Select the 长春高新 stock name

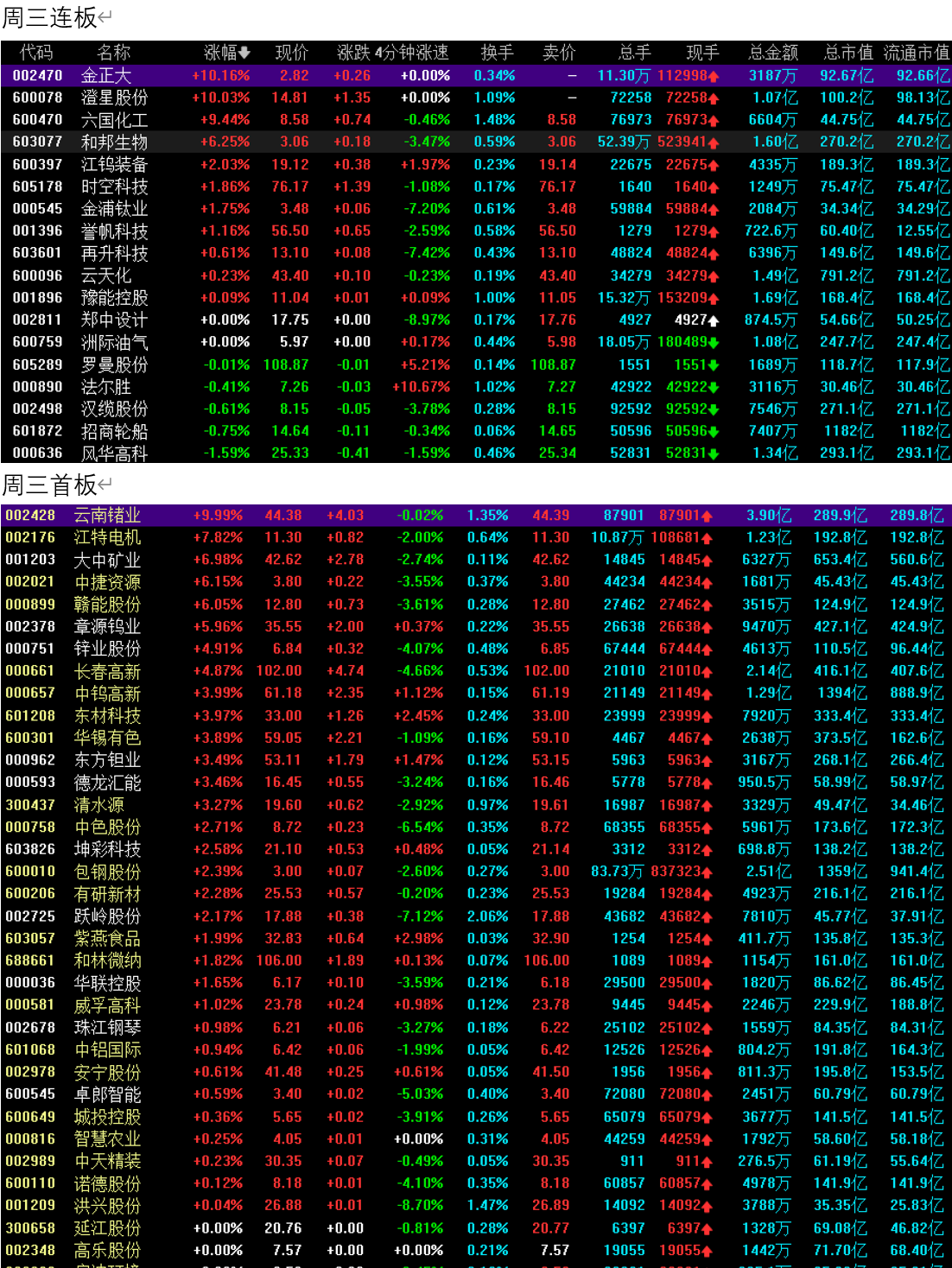[x=107, y=671]
